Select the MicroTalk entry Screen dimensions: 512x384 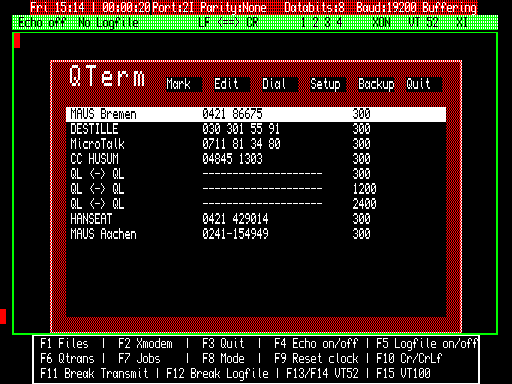[x=256, y=144]
